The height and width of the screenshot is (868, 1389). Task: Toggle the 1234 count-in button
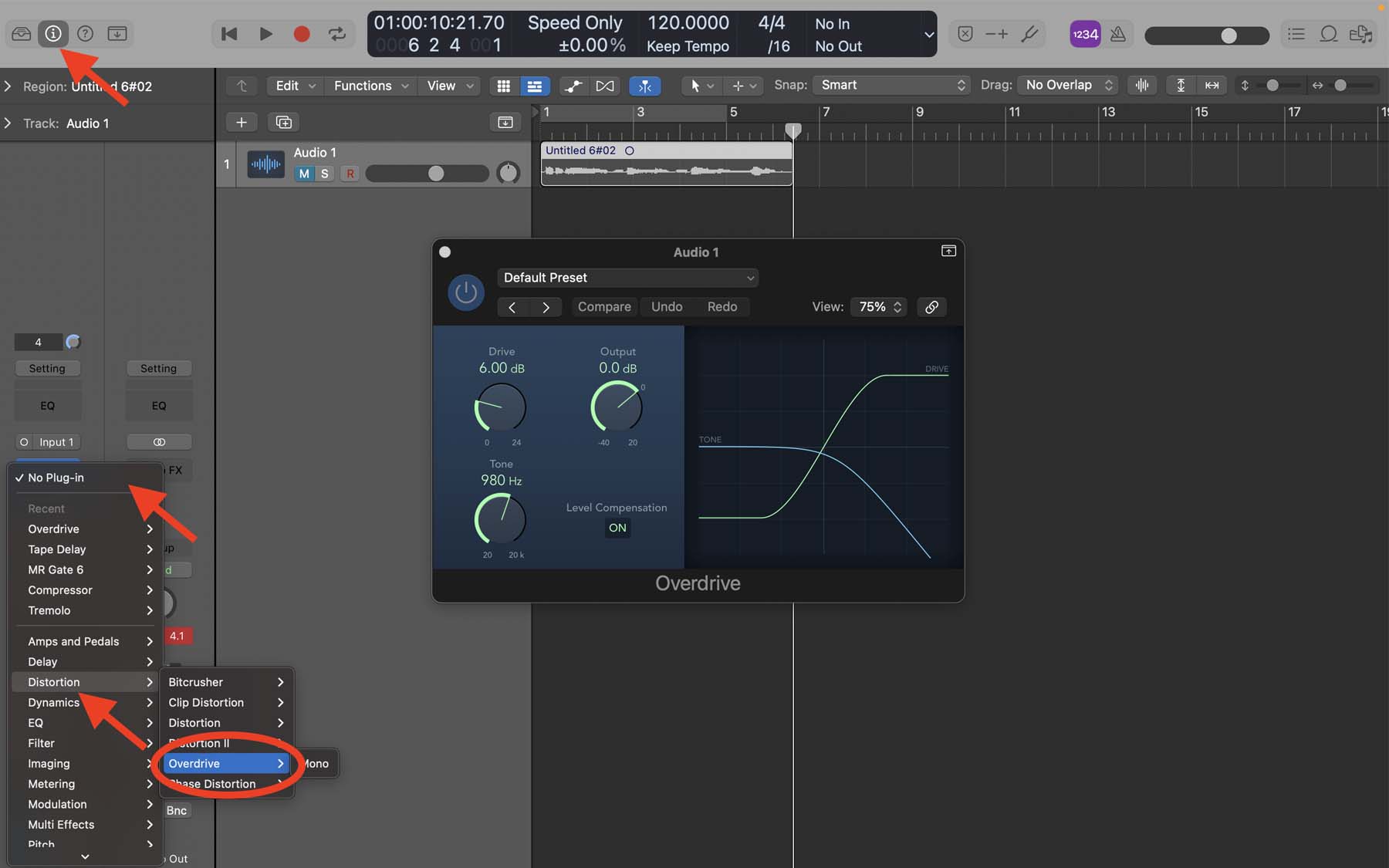pos(1085,34)
